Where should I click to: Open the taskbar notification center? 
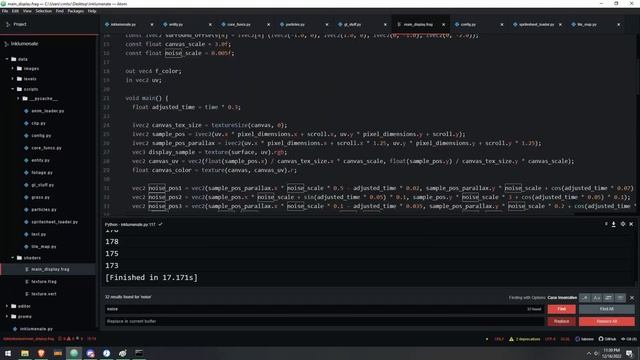coord(629,353)
